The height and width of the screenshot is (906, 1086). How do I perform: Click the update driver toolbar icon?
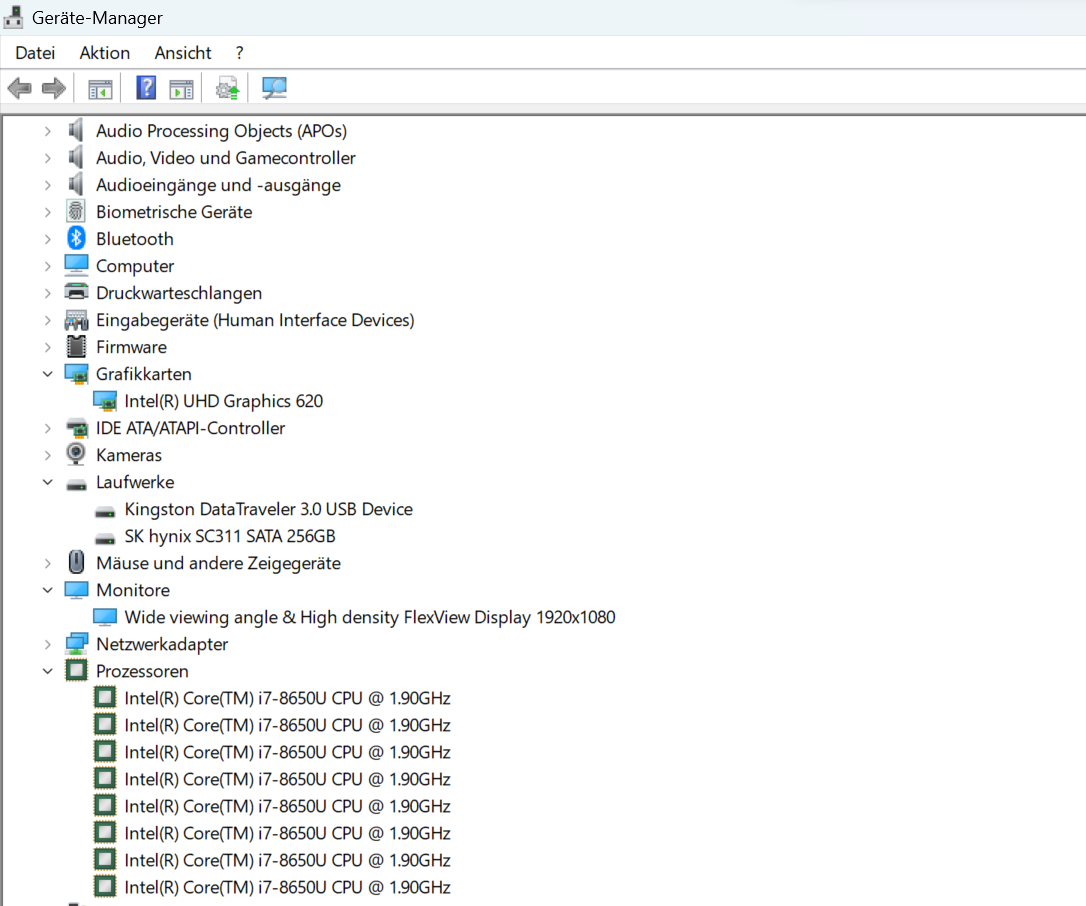coord(227,89)
